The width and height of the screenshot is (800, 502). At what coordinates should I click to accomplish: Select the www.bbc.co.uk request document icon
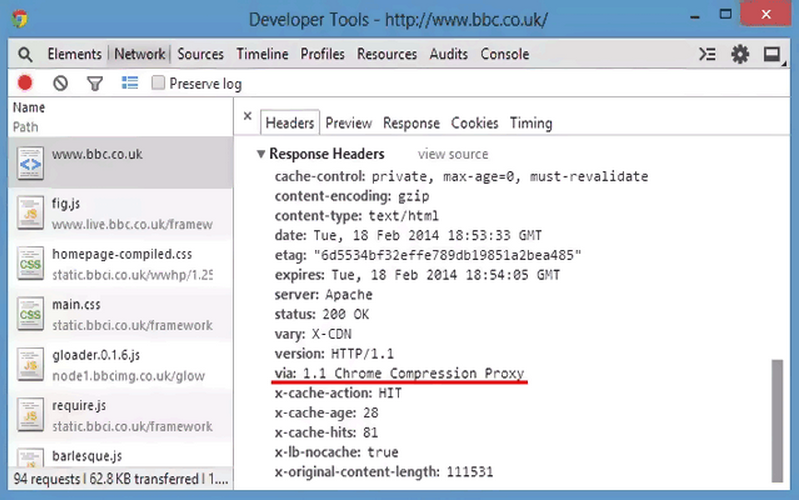point(30,163)
